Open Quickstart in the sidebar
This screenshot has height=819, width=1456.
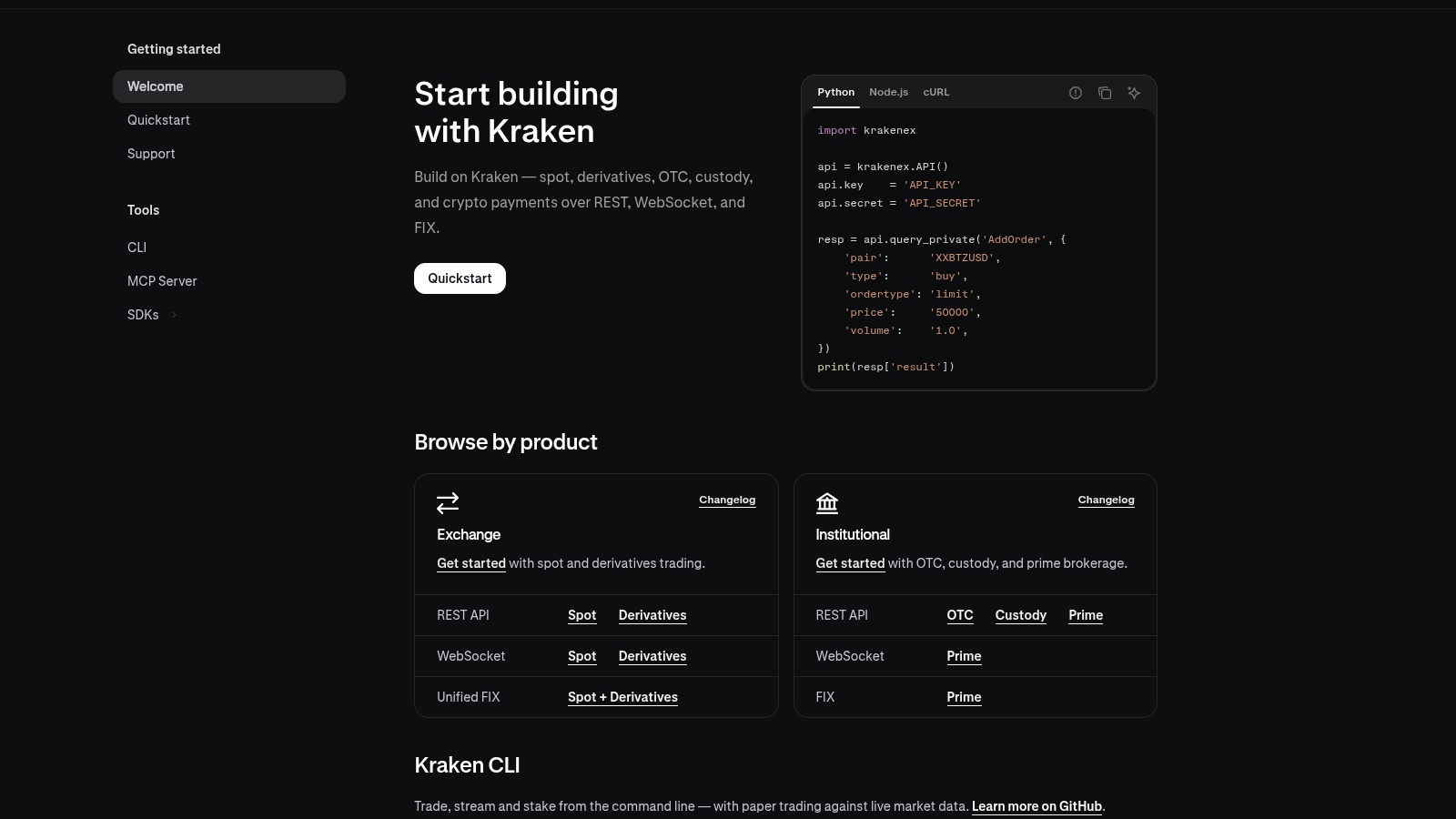pyautogui.click(x=229, y=120)
